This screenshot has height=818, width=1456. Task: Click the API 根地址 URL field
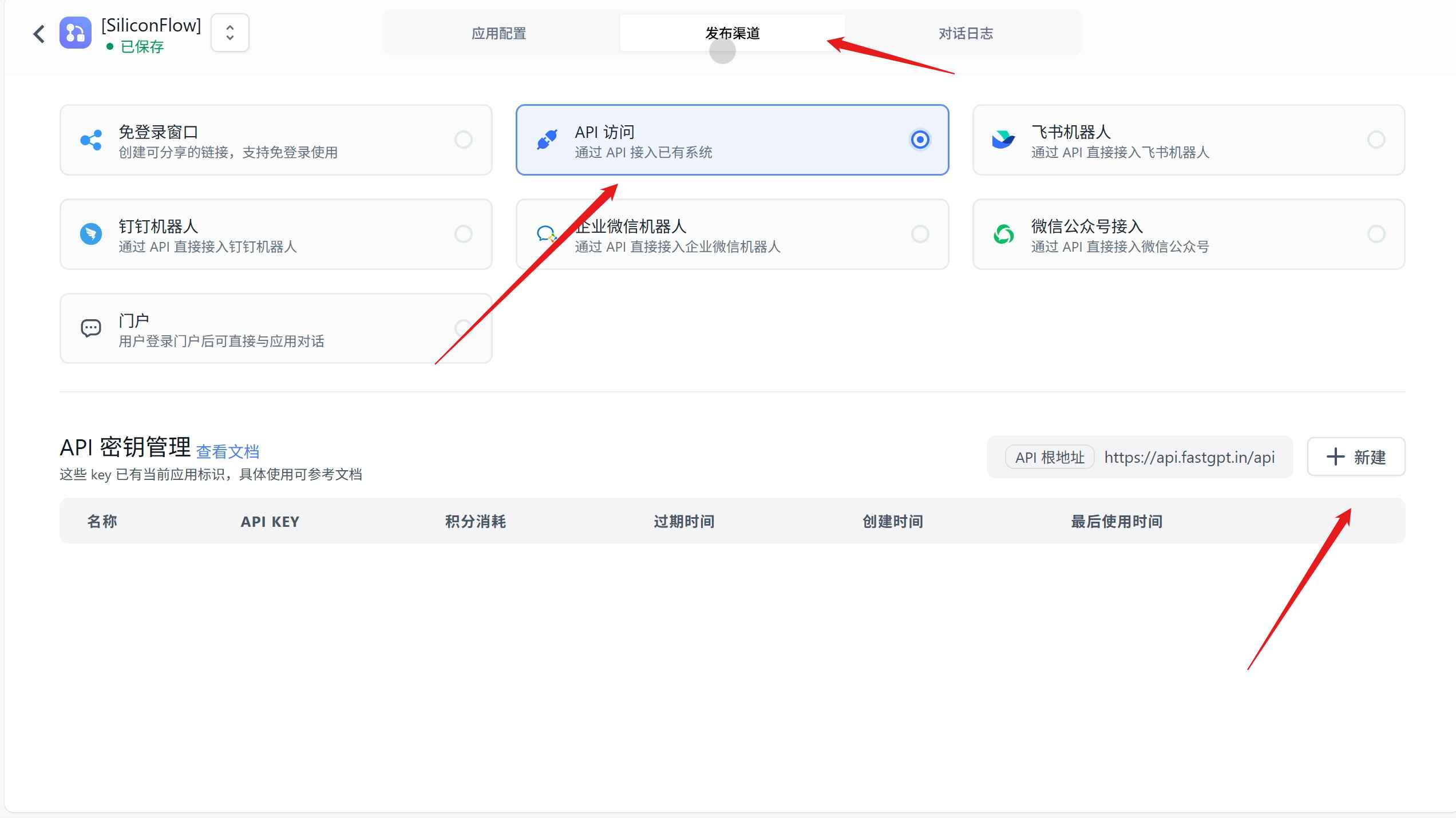(x=1189, y=456)
